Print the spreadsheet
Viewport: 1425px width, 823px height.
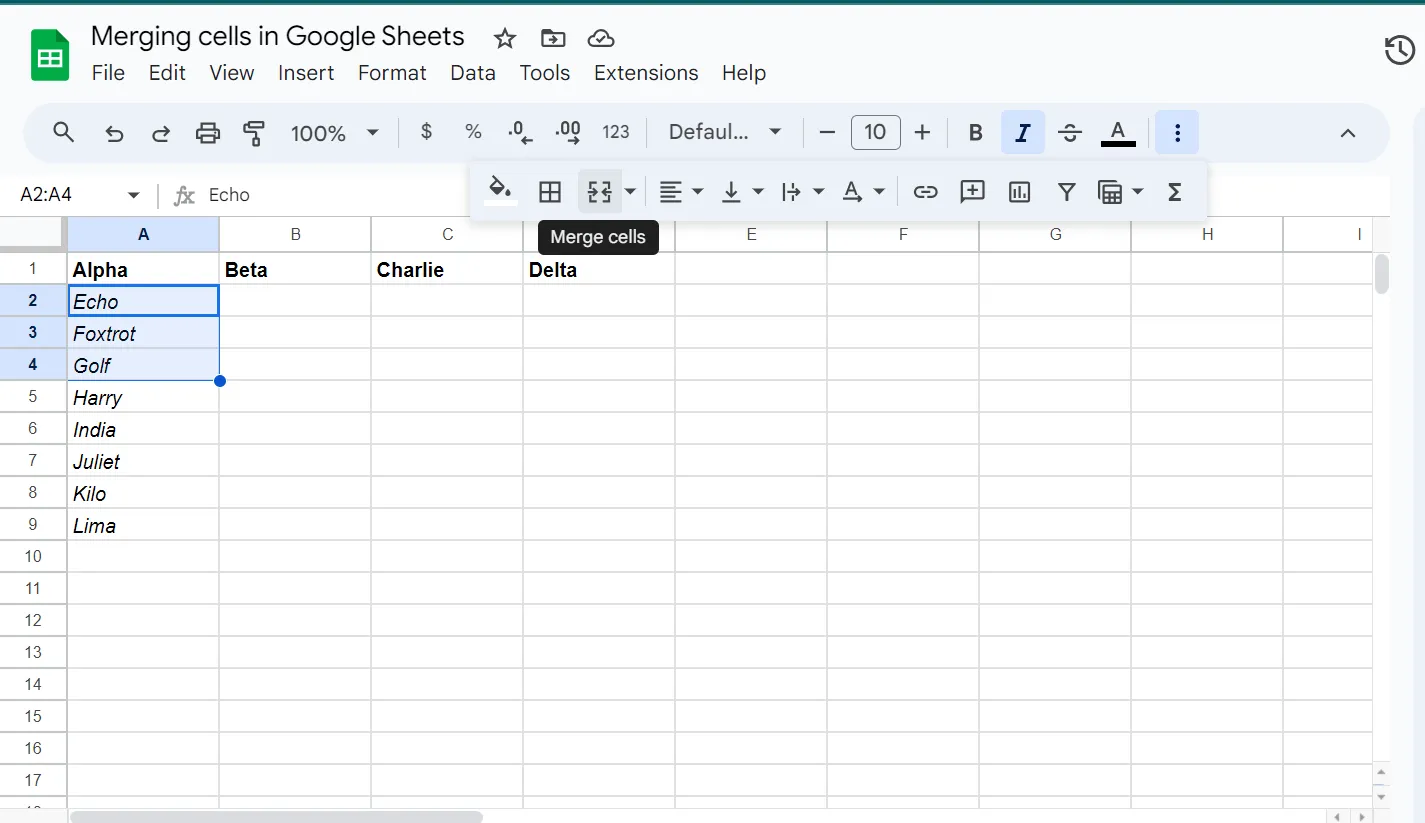coord(207,132)
